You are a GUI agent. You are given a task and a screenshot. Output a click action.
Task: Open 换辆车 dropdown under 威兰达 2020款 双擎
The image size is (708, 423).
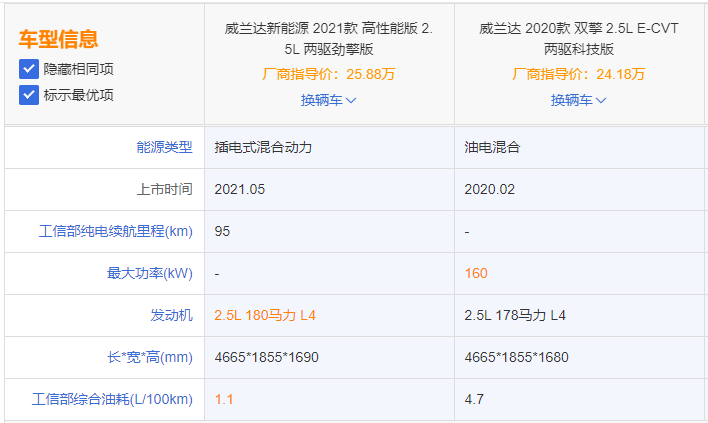tap(578, 100)
